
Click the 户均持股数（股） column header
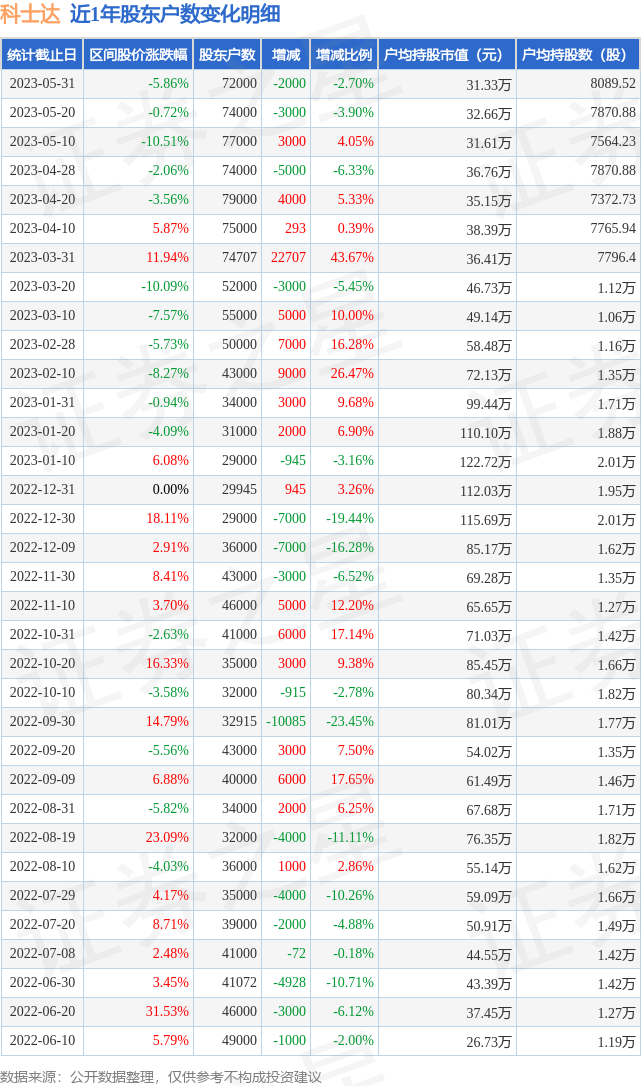point(578,55)
